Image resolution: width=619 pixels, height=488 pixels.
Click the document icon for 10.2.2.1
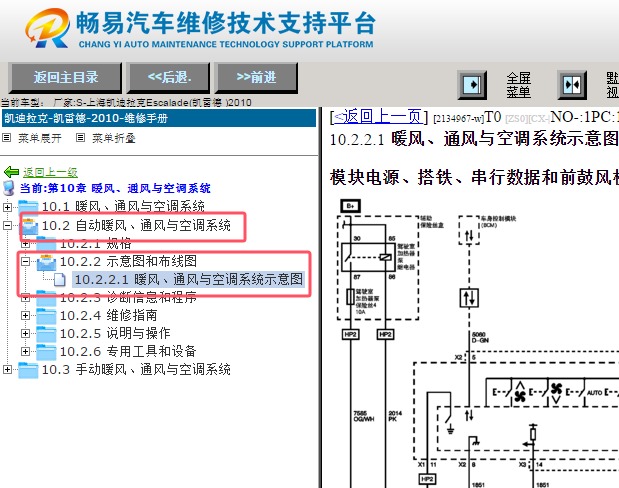click(59, 280)
